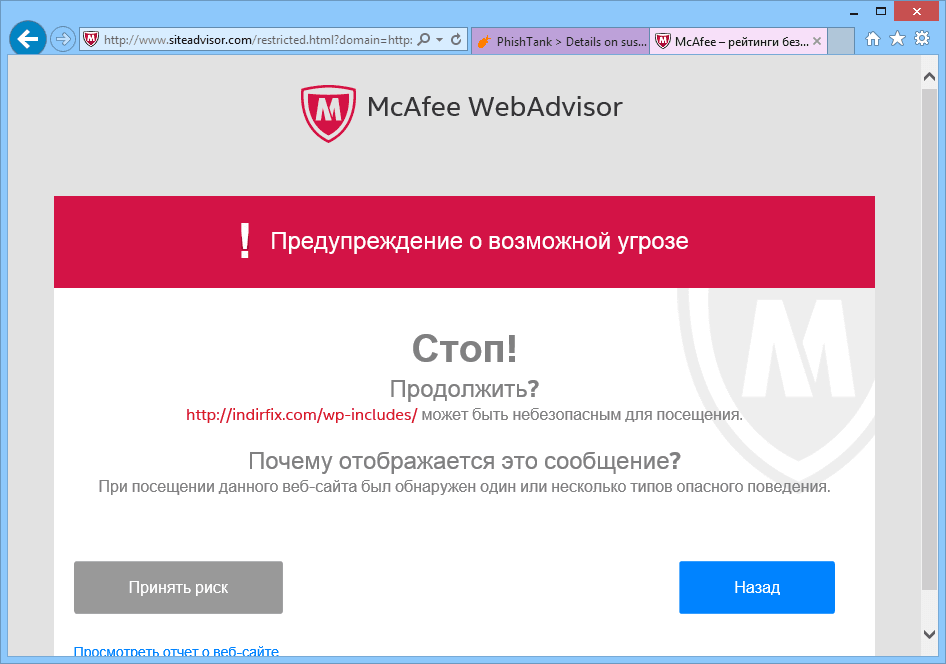The height and width of the screenshot is (664, 946).
Task: Open the Просмотреть отчет о веб-сайте link
Action: (176, 651)
